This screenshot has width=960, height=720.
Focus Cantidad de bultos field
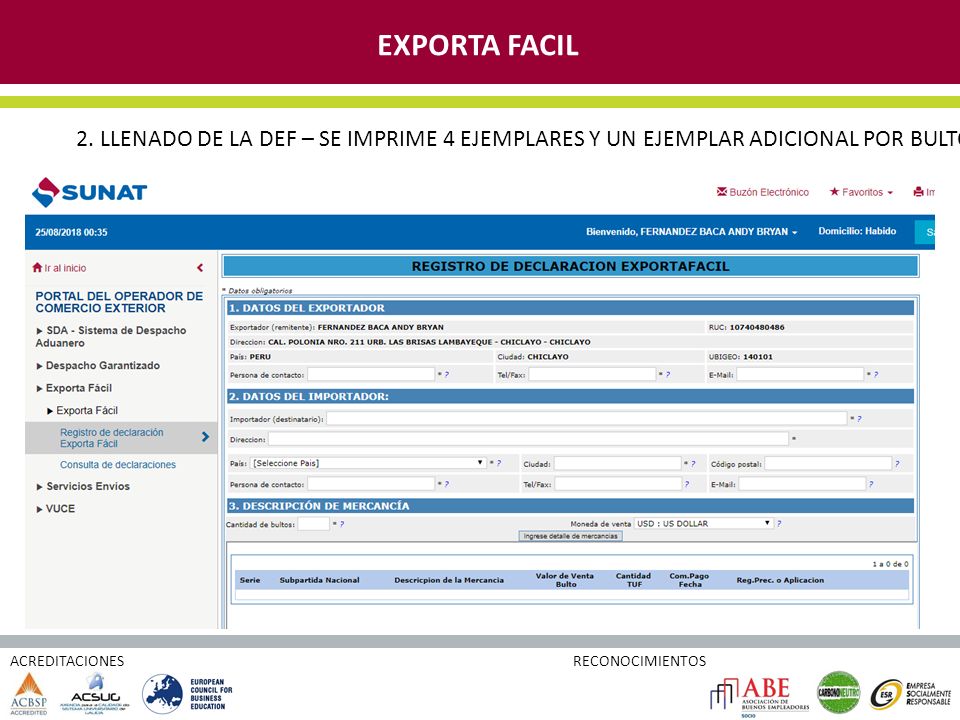point(313,523)
